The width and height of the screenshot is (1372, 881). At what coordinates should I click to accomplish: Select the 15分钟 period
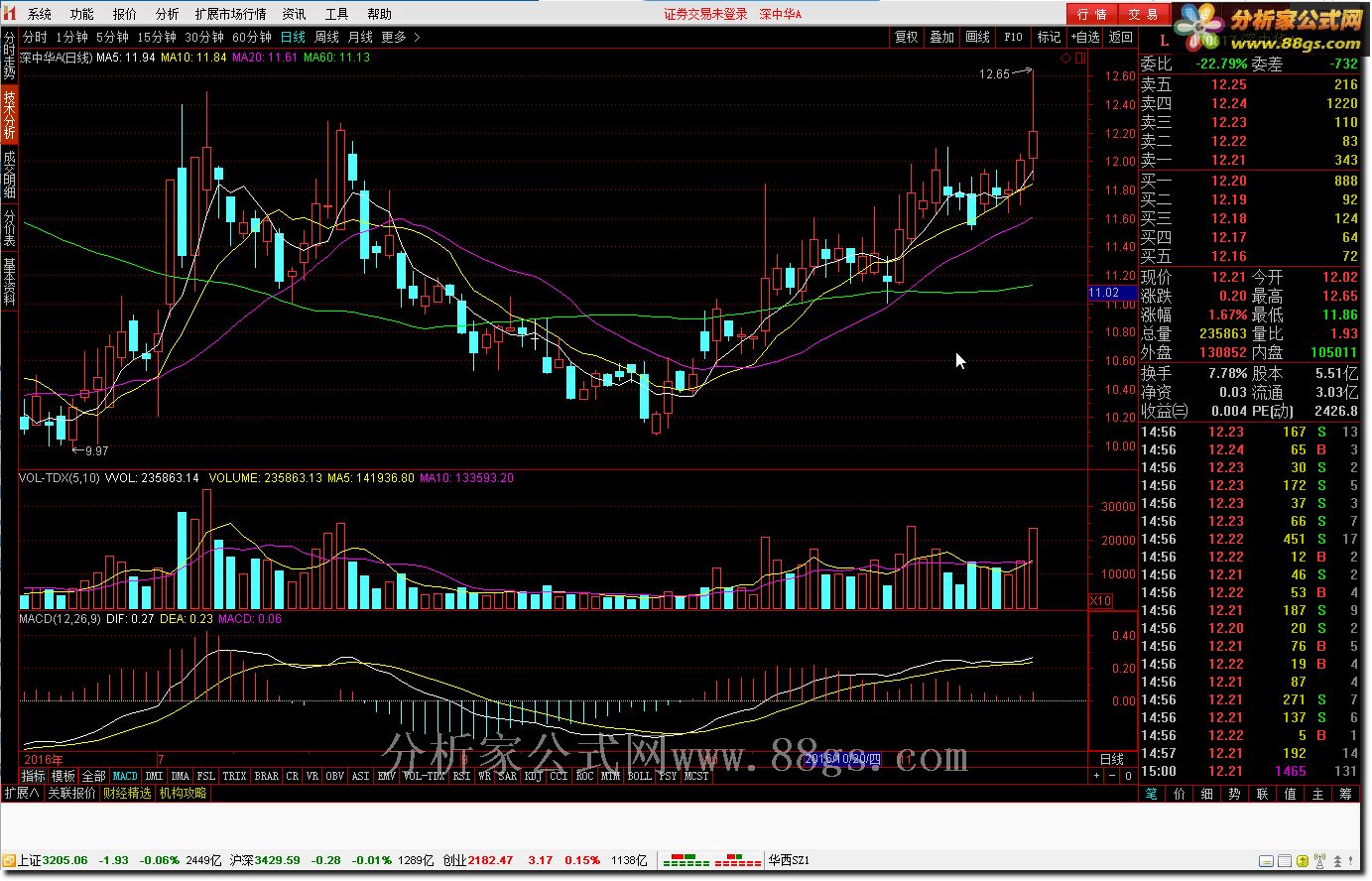[156, 37]
